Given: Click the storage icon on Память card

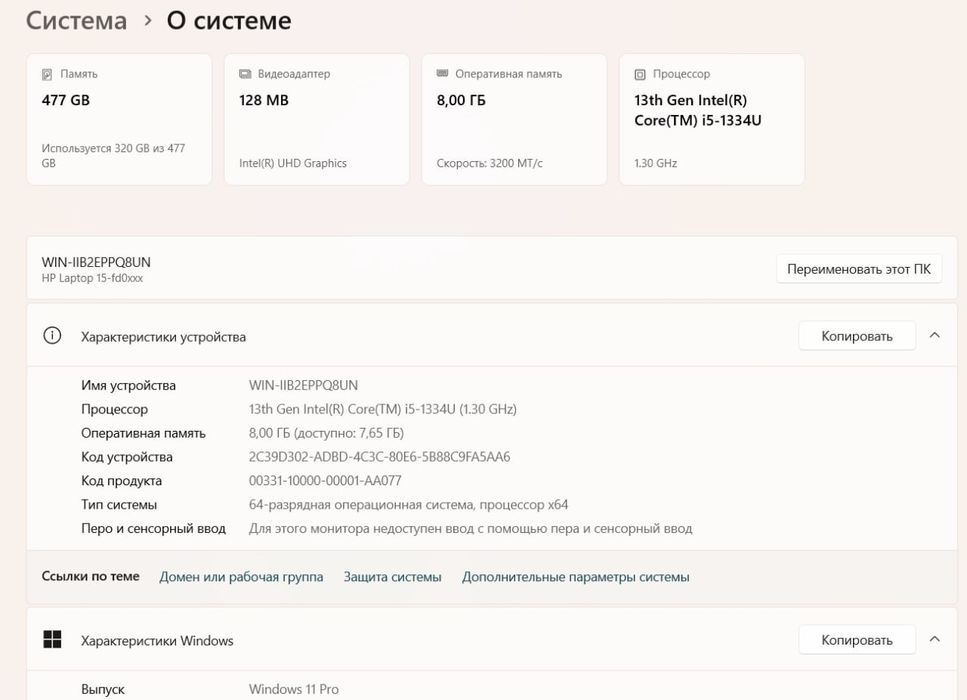Looking at the screenshot, I should (47, 74).
